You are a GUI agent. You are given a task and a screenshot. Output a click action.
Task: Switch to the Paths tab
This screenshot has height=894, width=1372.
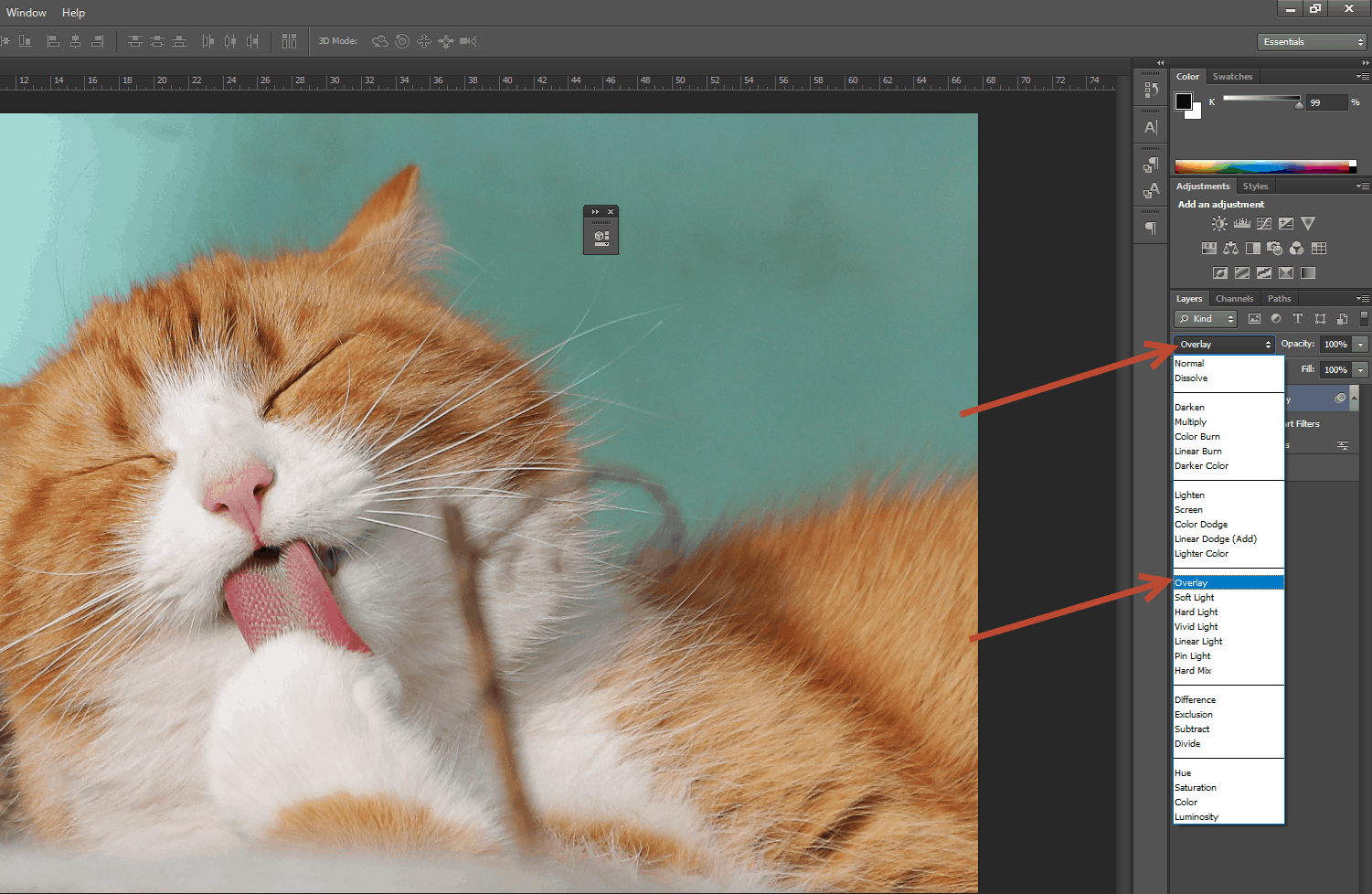tap(1279, 299)
